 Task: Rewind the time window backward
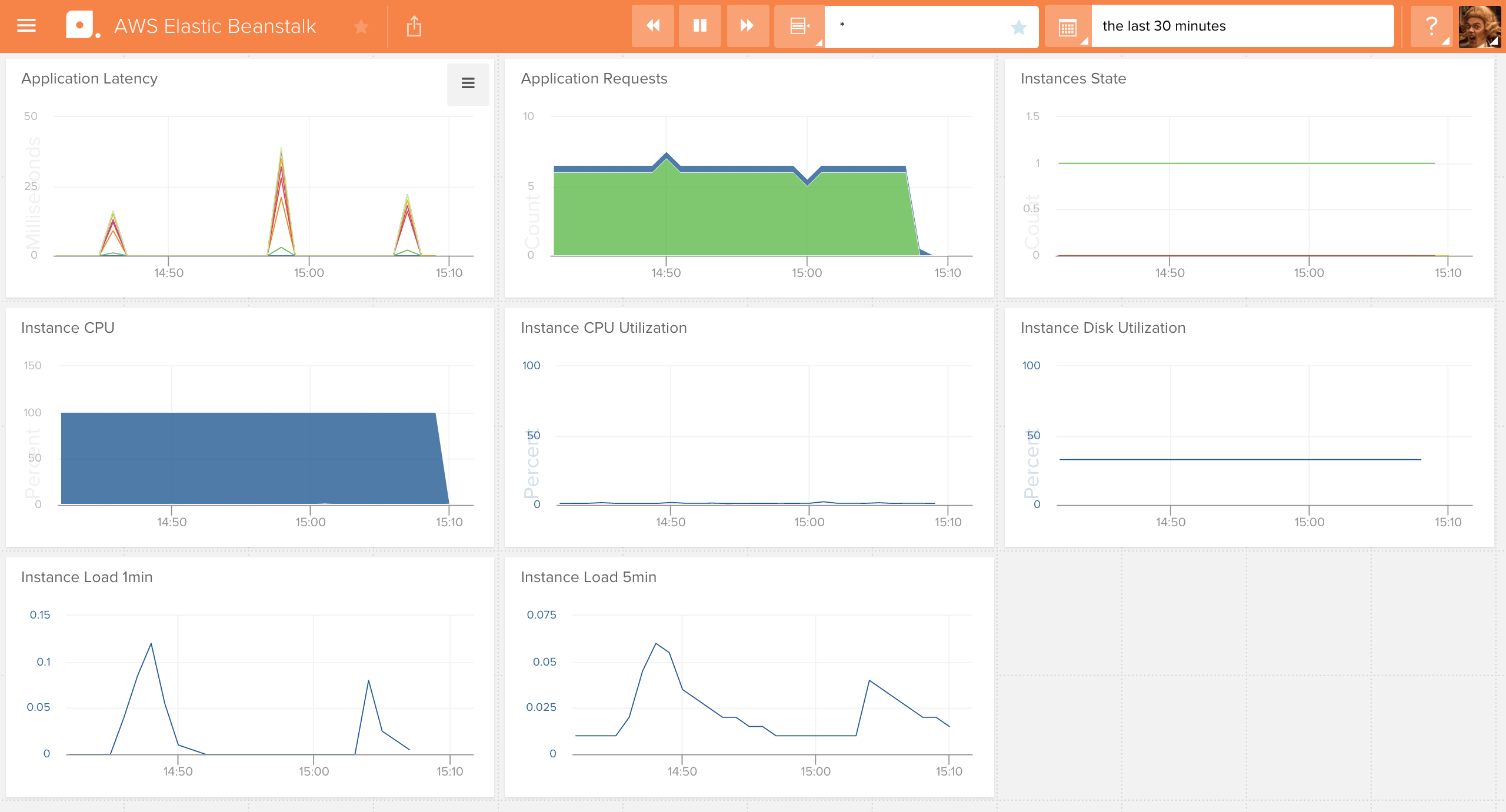pyautogui.click(x=652, y=26)
